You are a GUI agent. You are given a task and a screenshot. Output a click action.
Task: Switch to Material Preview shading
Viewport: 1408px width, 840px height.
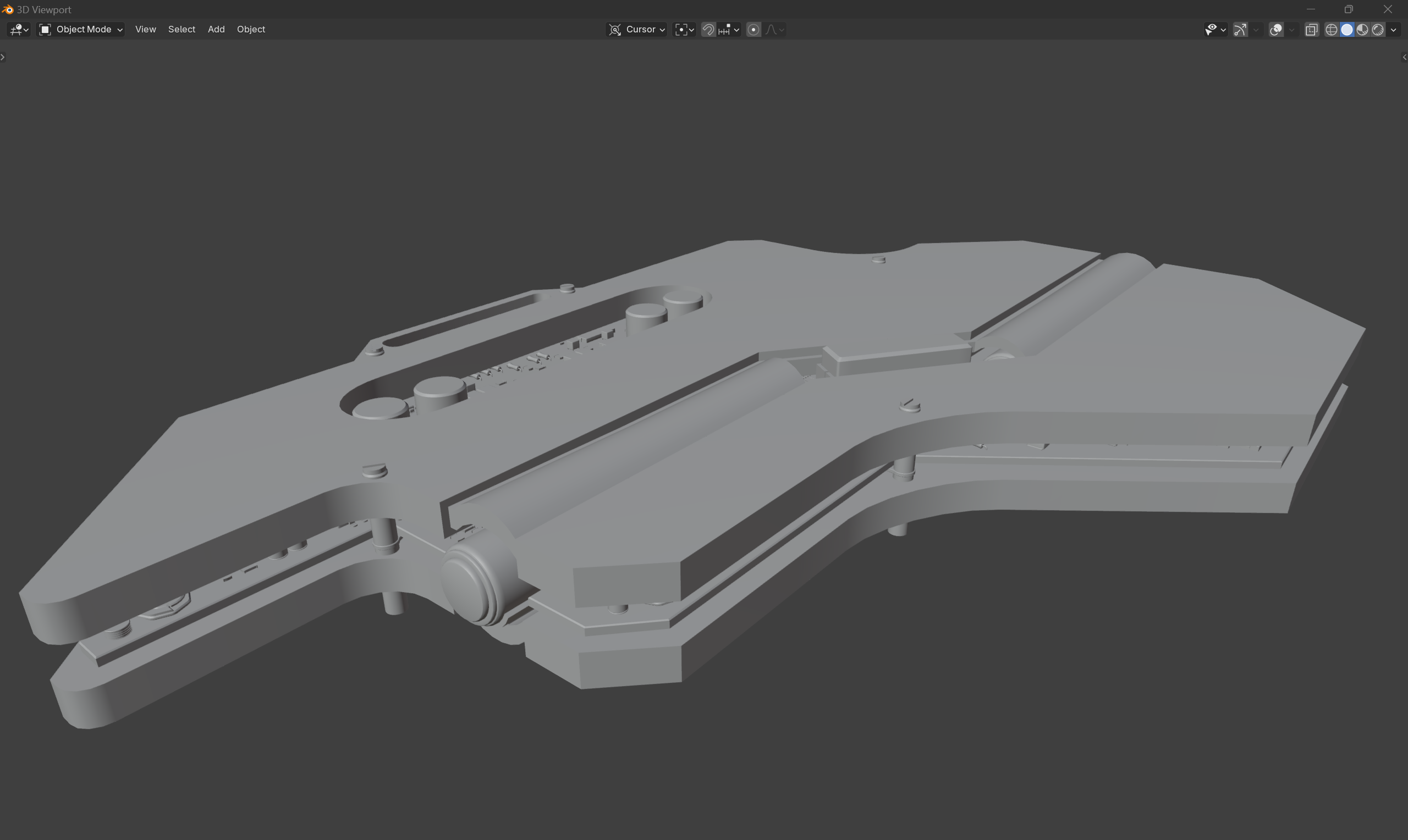click(x=1362, y=30)
